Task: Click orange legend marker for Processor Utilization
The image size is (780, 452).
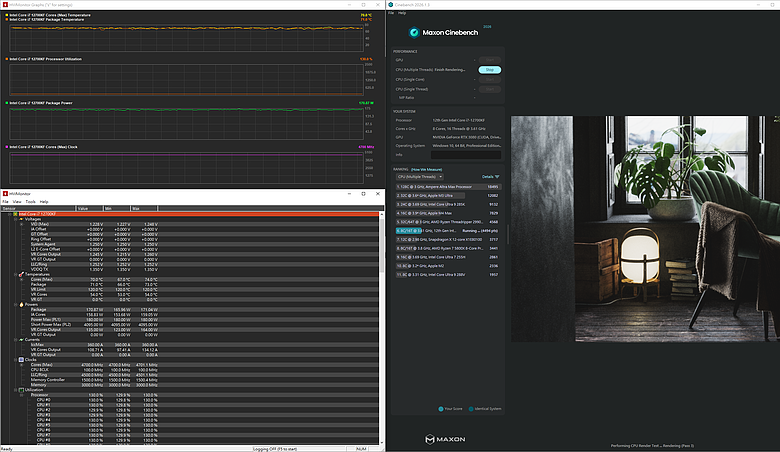Action: (6, 59)
